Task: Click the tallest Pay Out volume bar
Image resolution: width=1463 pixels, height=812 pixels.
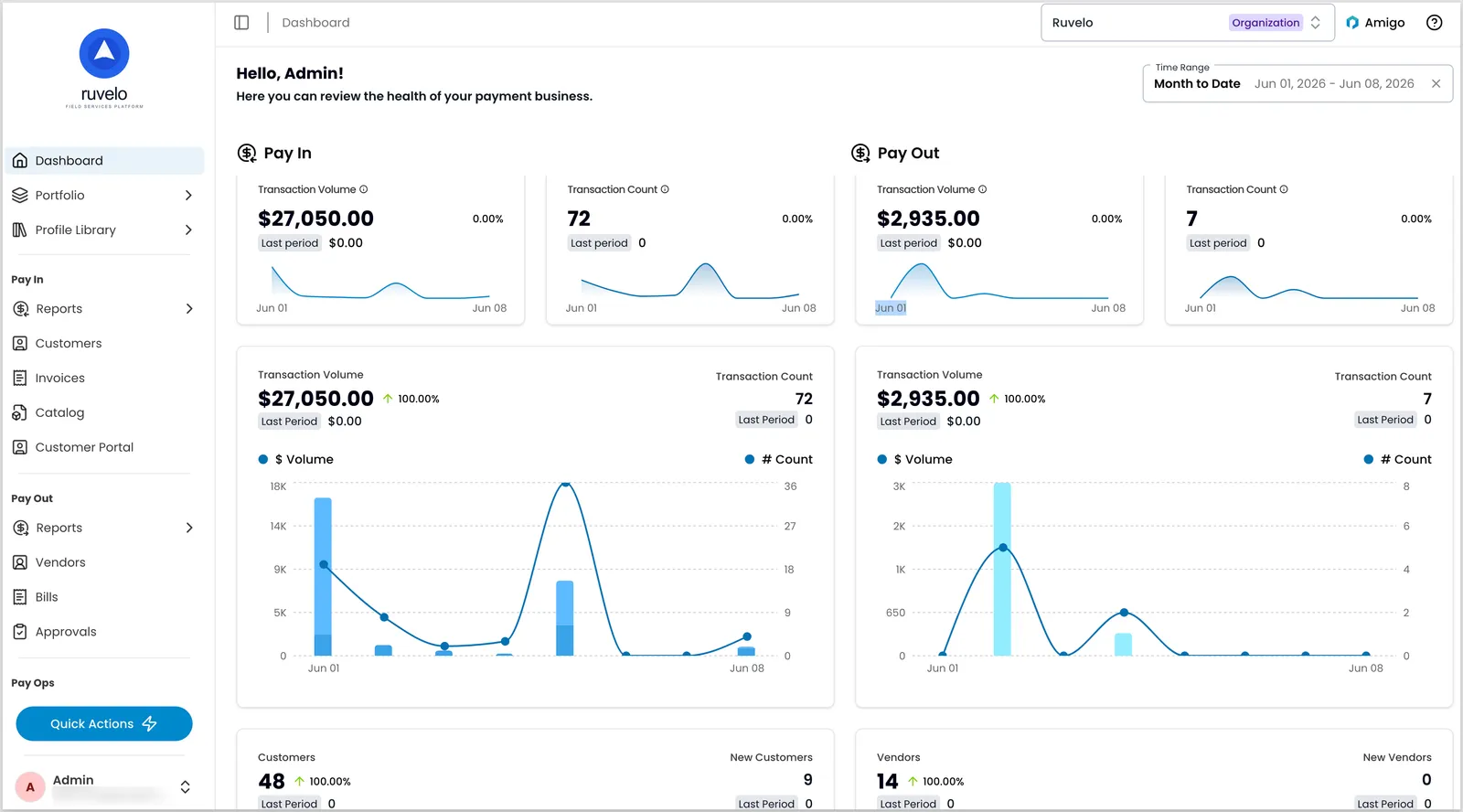Action: click(x=1002, y=569)
